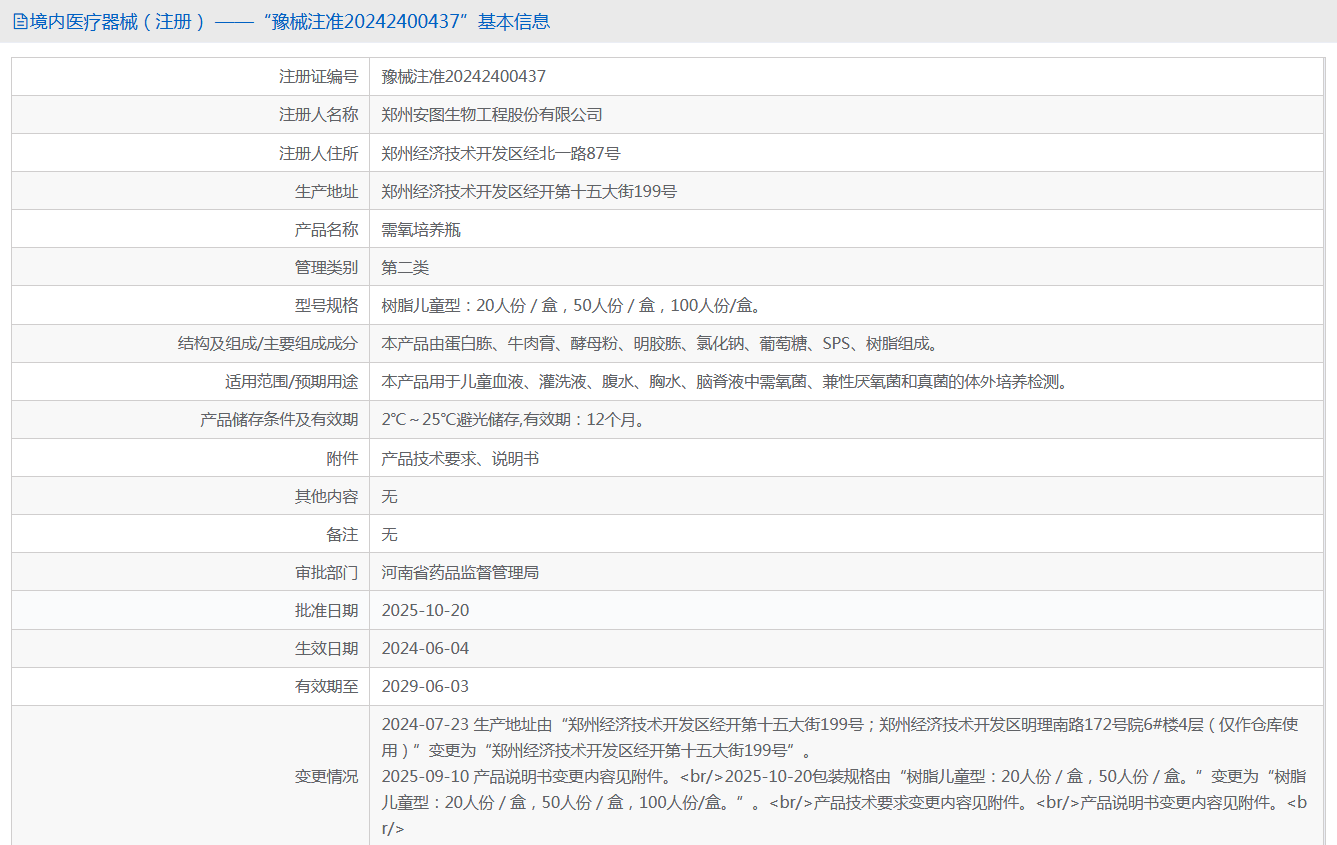The width and height of the screenshot is (1337, 845).
Task: Click the 注册人名称 label
Action: click(x=318, y=115)
